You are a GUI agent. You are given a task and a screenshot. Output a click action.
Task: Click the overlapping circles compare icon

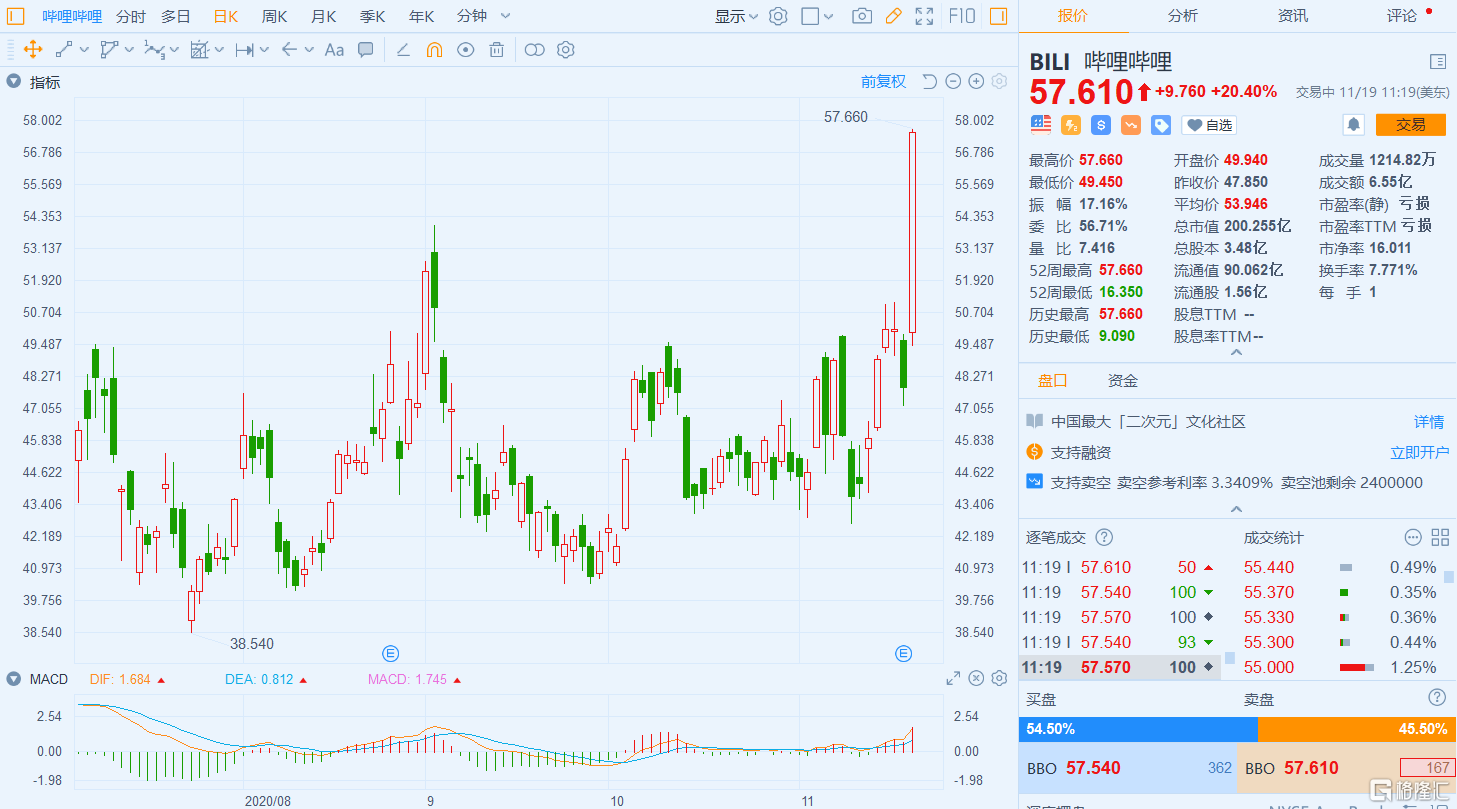(535, 49)
